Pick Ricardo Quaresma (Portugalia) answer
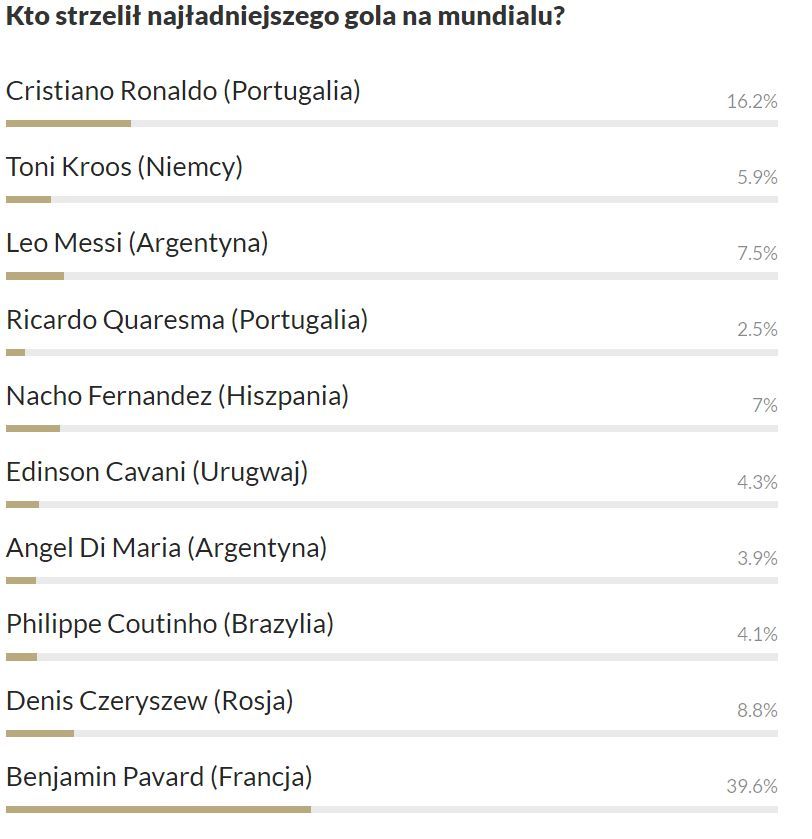Screen dimensions: 812x839 (187, 321)
